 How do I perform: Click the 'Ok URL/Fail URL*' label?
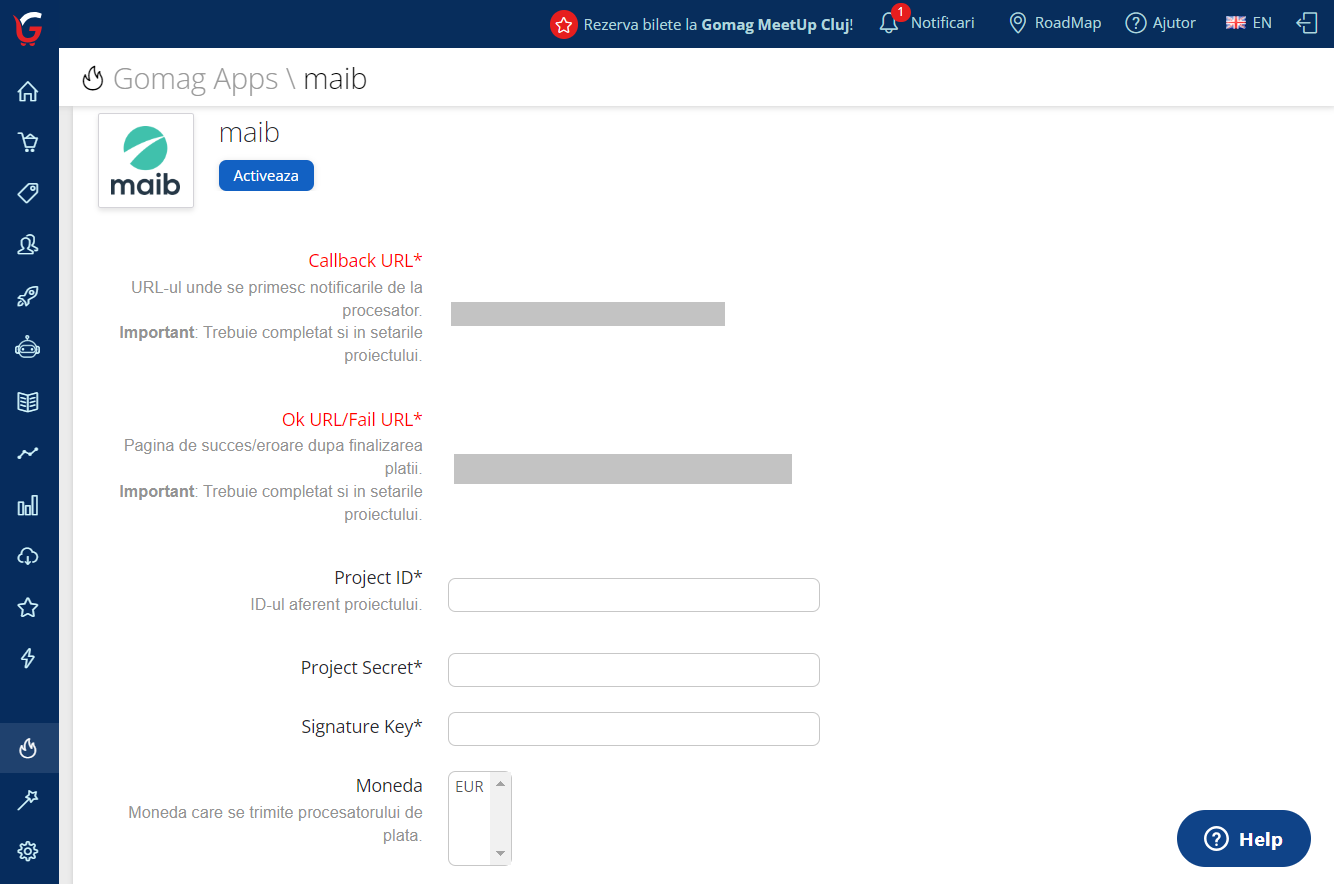click(352, 419)
